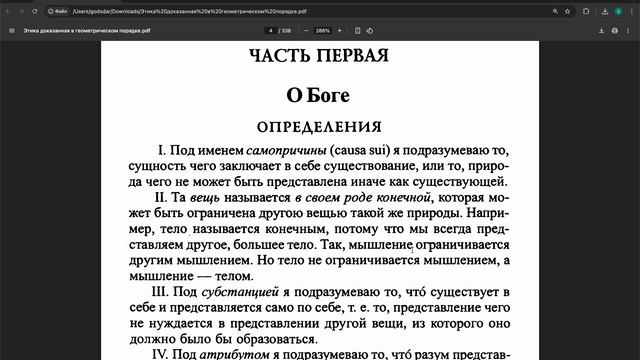
Task: Click the ОПРЕДЕЛЕНИЯ heading
Action: coord(319,127)
